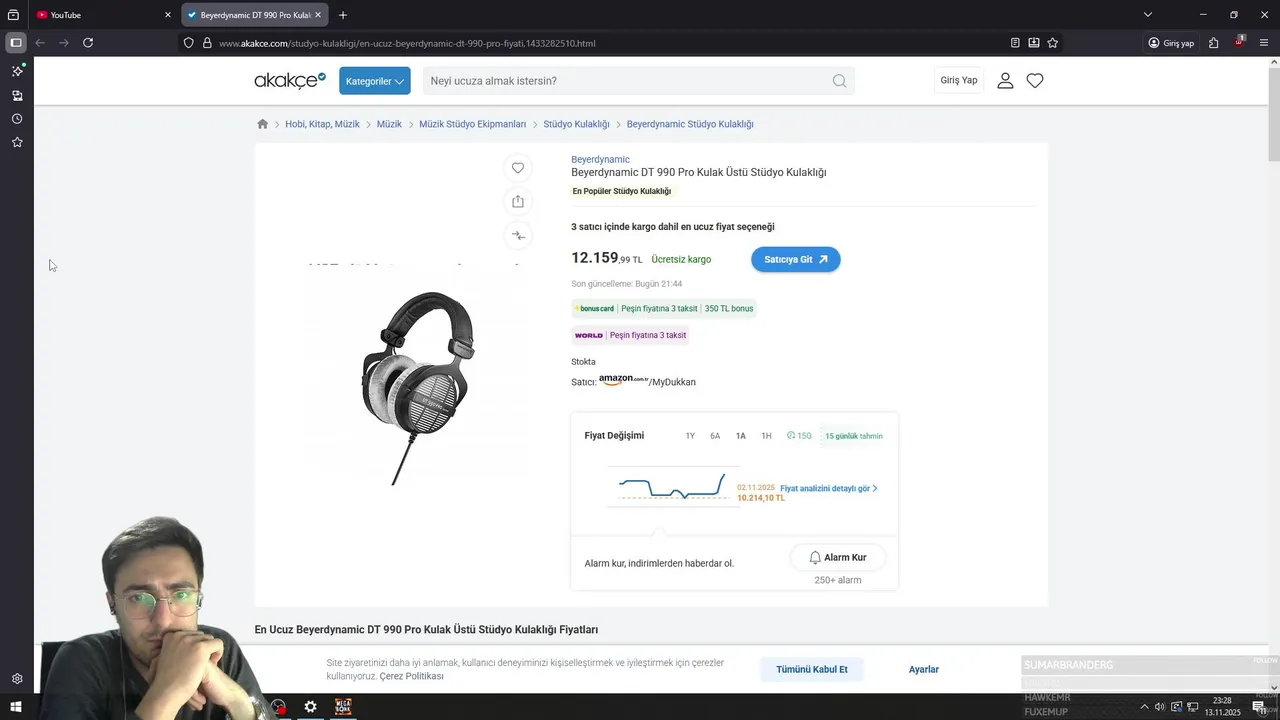Click Giriş Yap button on akakçe header
Screen dimensions: 1280x720
(x=959, y=80)
